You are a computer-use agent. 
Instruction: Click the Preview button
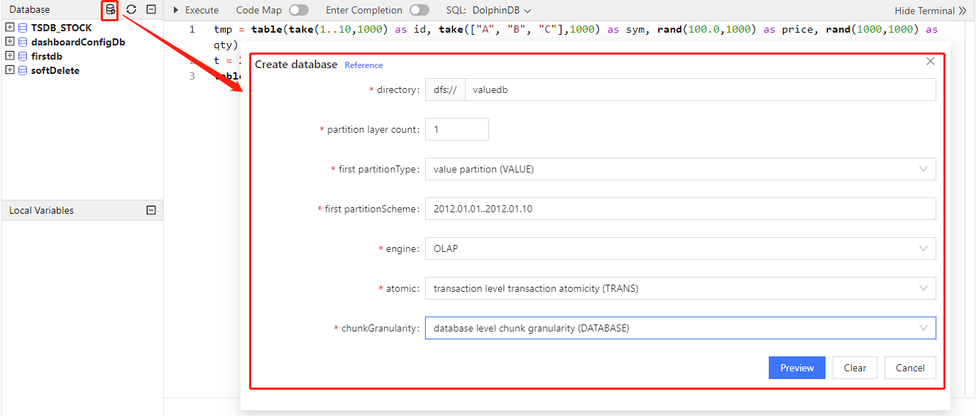pos(797,367)
